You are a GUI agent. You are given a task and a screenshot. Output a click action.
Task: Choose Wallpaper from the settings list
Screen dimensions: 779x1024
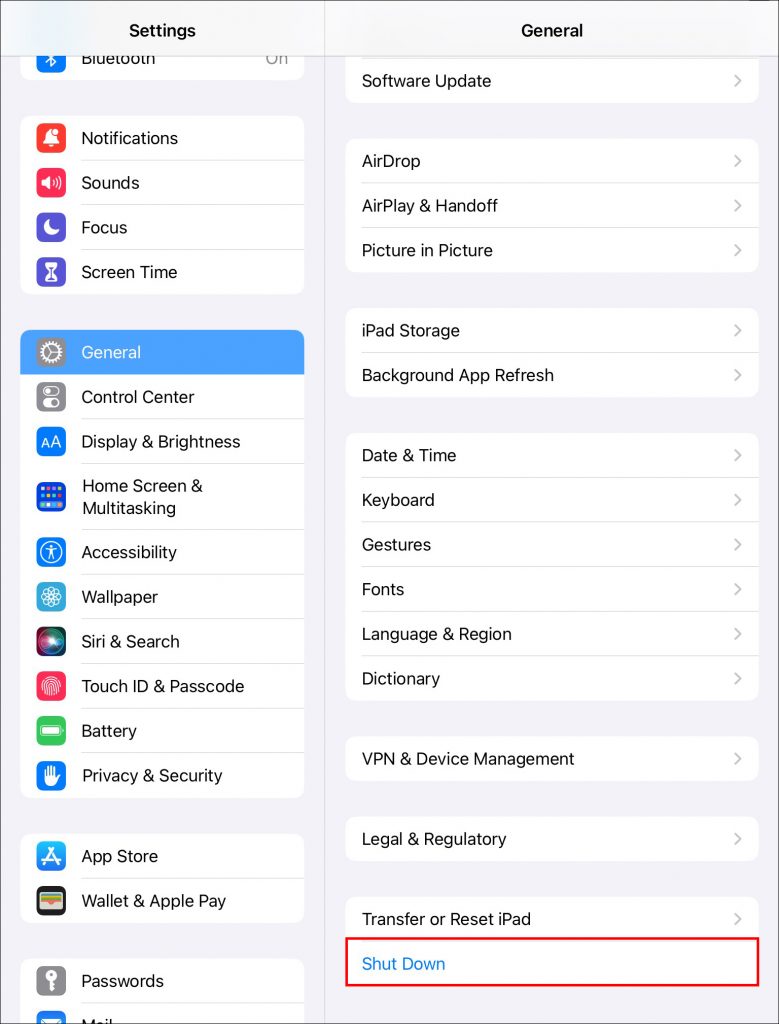(x=162, y=597)
